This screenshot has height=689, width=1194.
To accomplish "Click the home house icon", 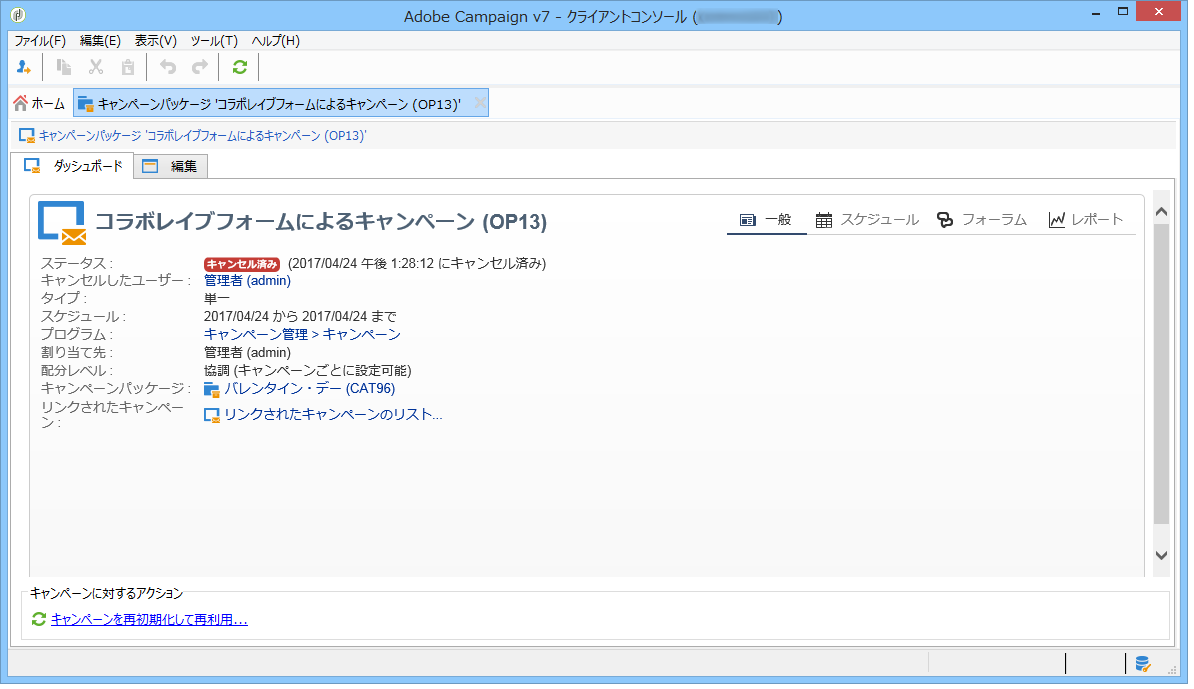I will 21,103.
